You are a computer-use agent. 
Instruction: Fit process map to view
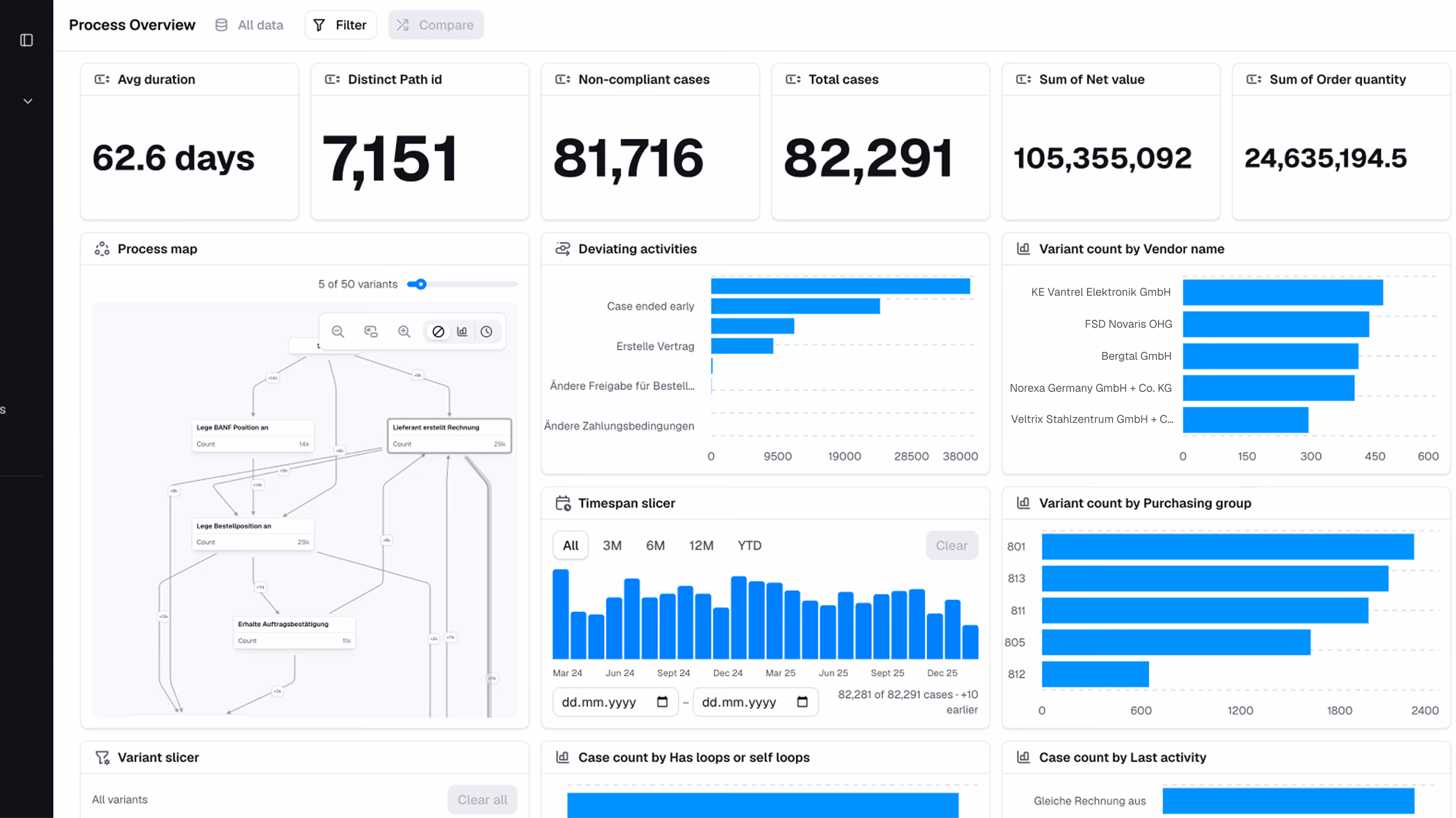(371, 332)
